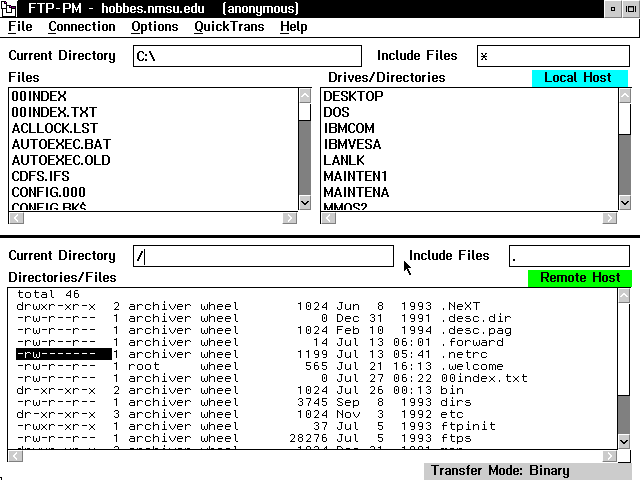Screen dimensions: 640x480
Task: Click Drives/Directories list scroll down arrow
Action: click(625, 202)
